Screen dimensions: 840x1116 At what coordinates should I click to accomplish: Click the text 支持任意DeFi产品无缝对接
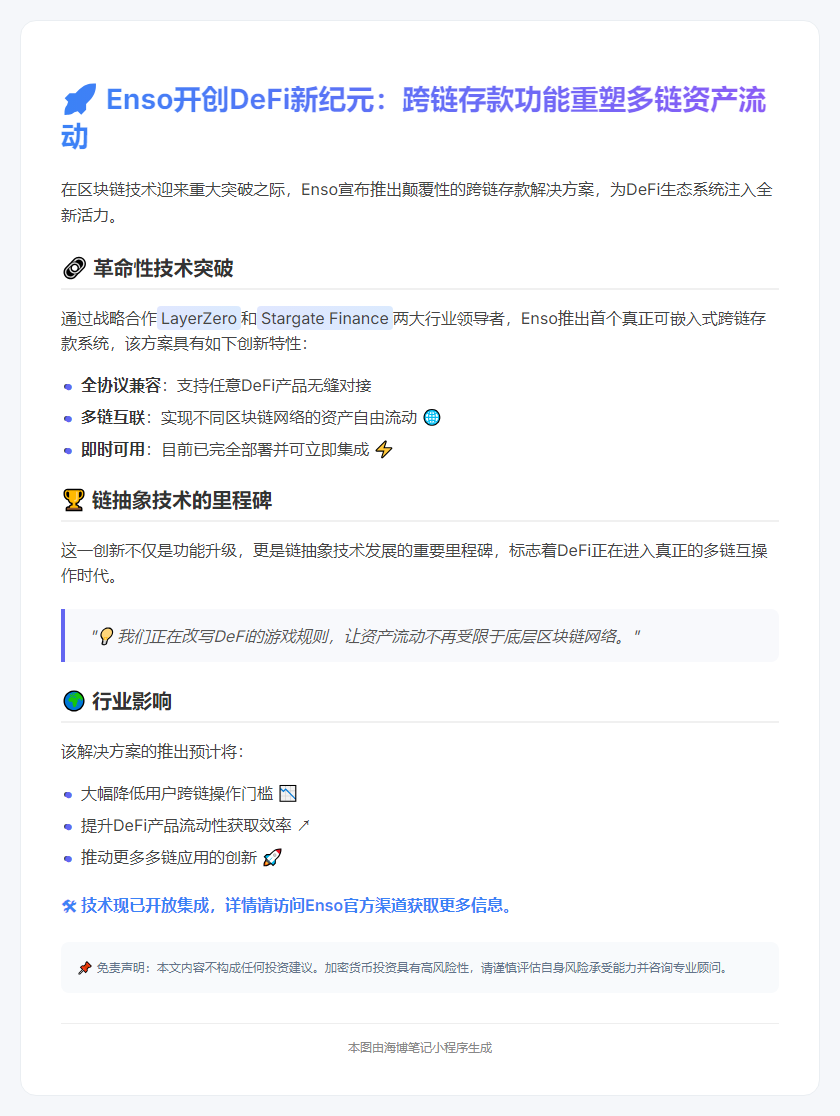[x=274, y=386]
